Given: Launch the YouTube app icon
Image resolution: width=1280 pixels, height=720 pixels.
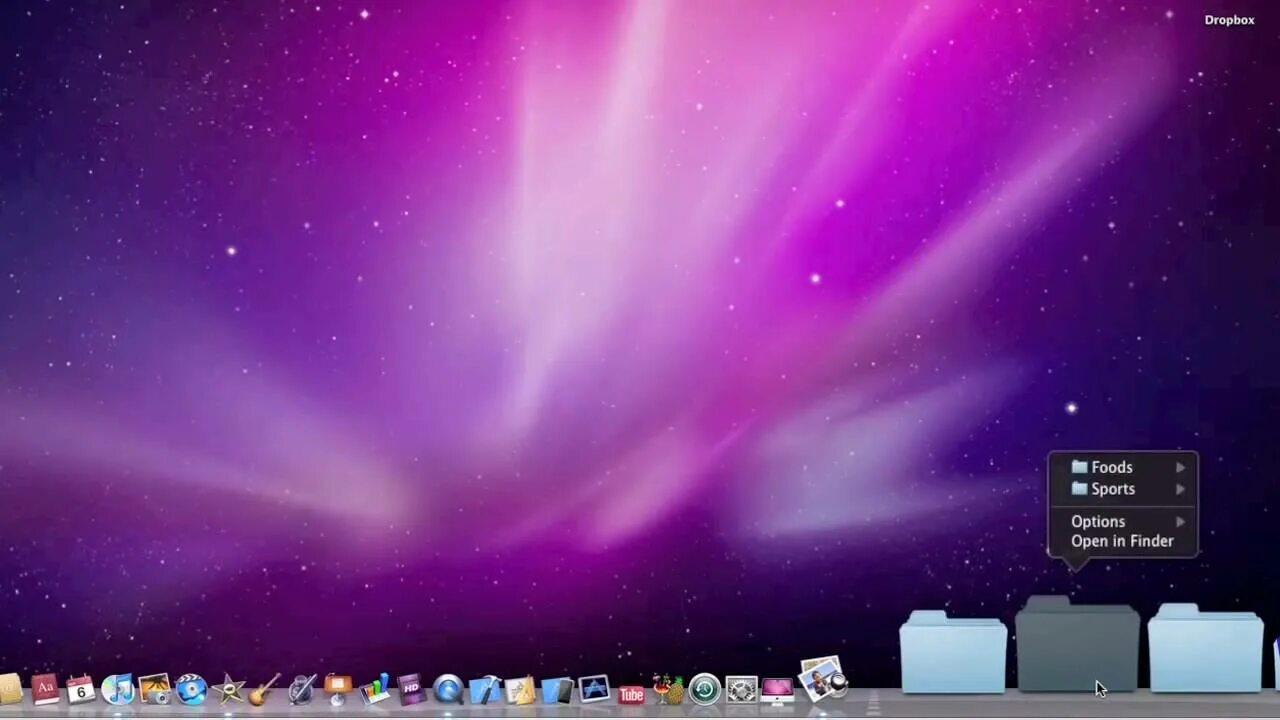Looking at the screenshot, I should tap(630, 692).
